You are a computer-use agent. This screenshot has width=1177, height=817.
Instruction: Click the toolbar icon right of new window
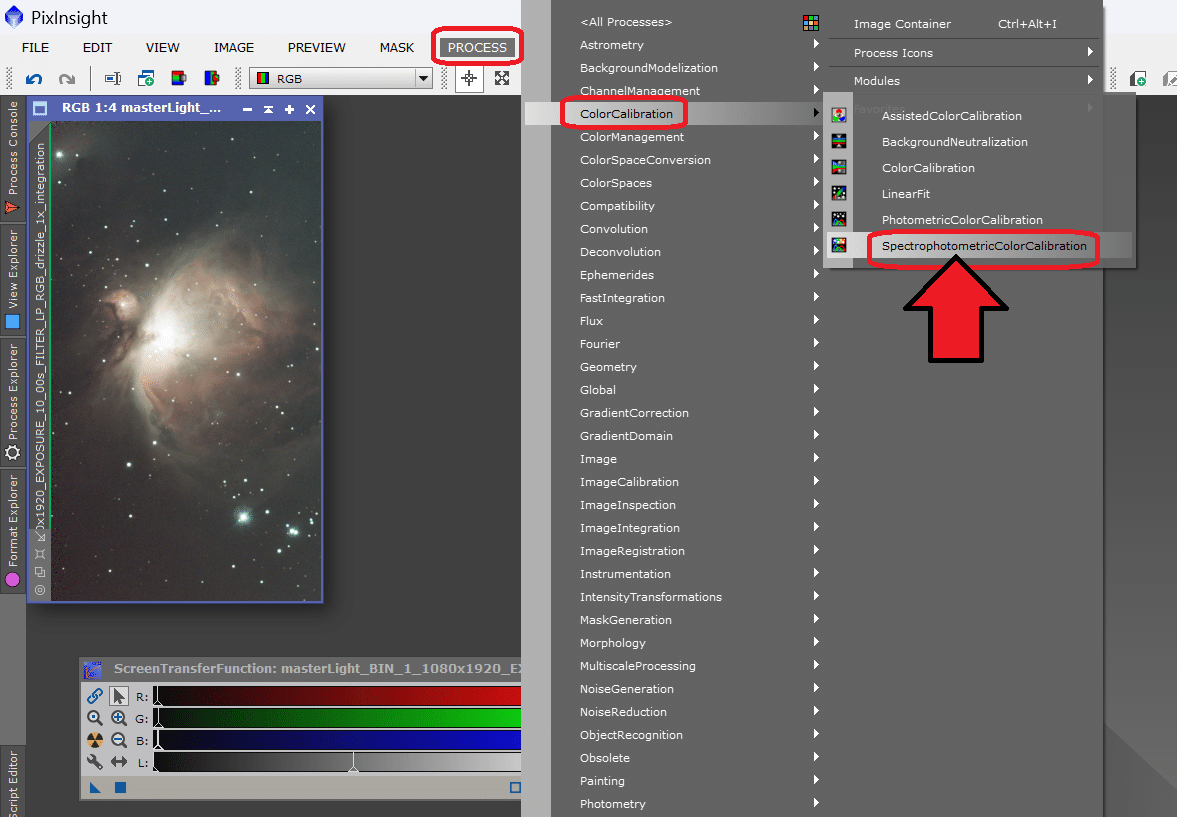tap(179, 78)
